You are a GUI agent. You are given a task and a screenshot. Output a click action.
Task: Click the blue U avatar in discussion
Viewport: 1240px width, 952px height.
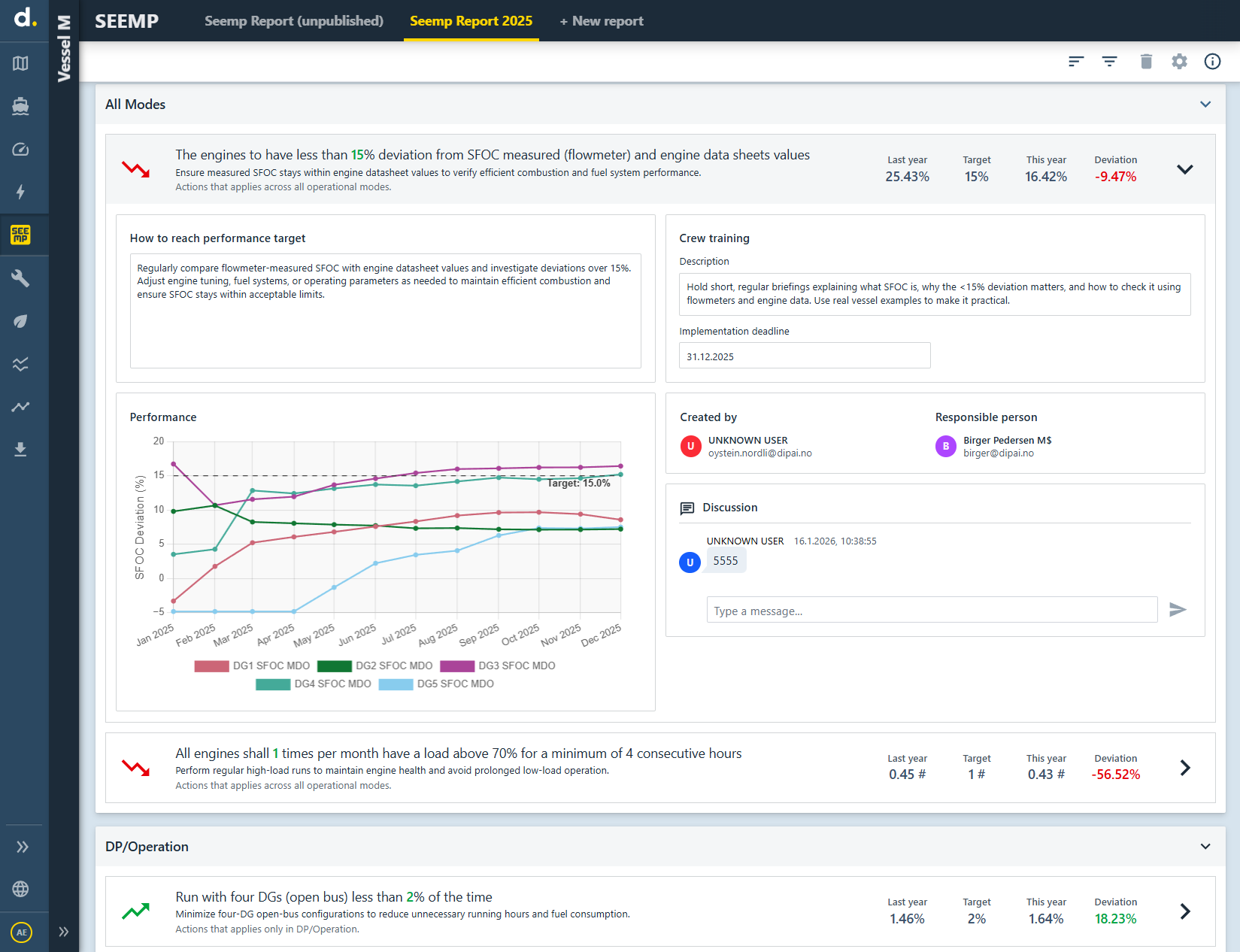[x=690, y=562]
